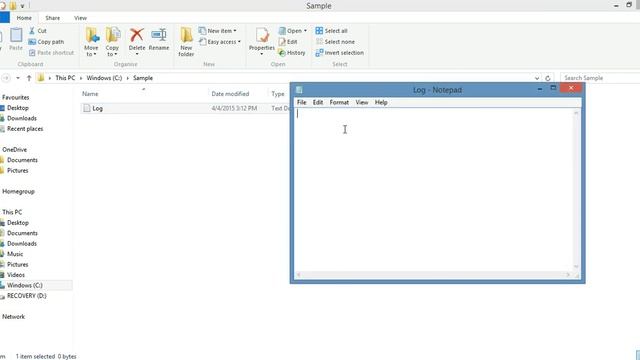Image resolution: width=640 pixels, height=360 pixels.
Task: Click Select none in the ribbon
Action: coord(335,42)
